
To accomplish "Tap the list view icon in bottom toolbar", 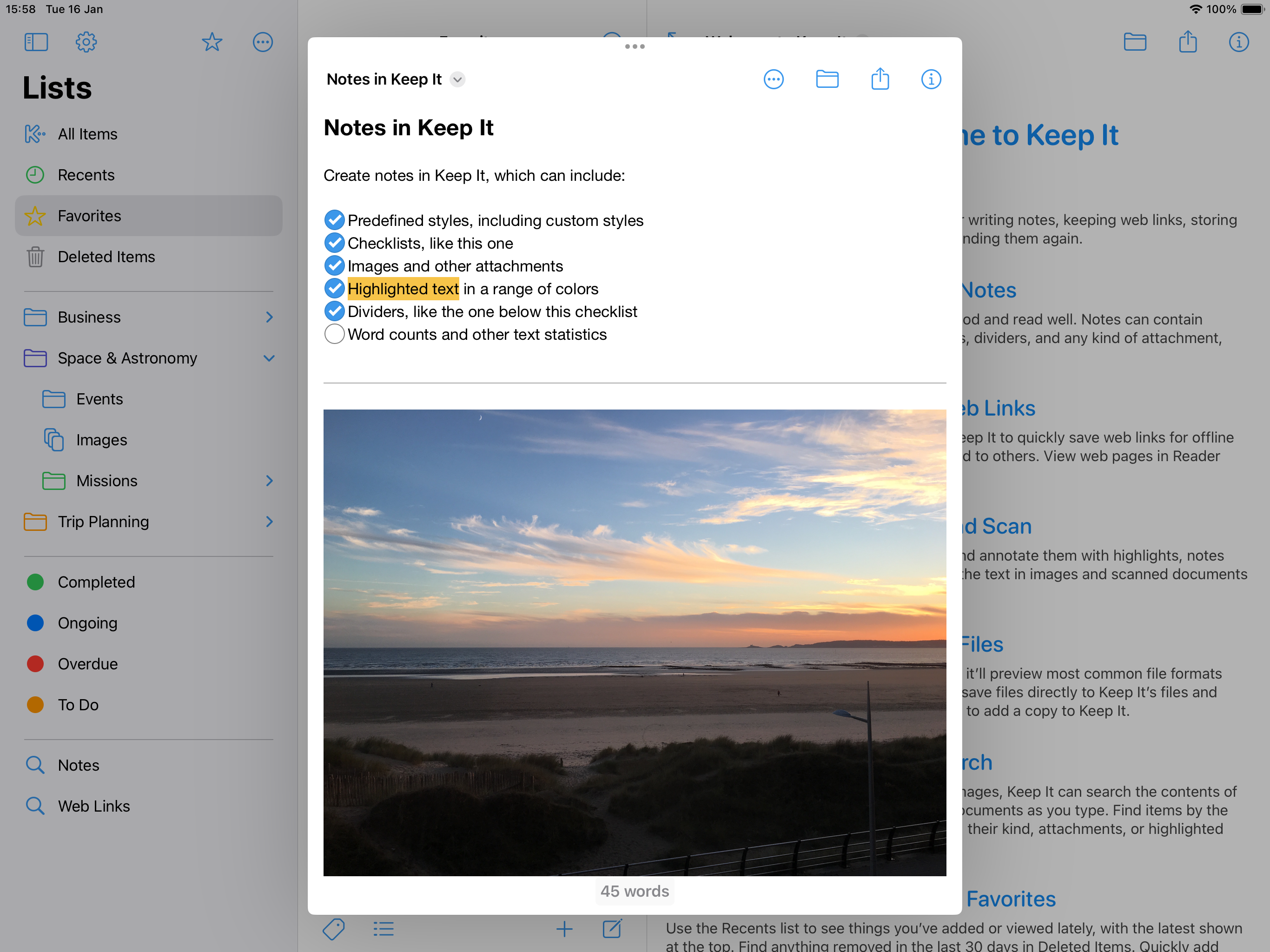I will (383, 928).
